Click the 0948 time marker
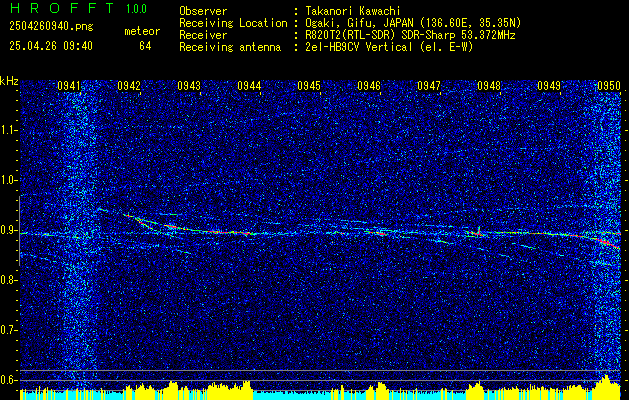This screenshot has height=400, width=629. click(489, 85)
